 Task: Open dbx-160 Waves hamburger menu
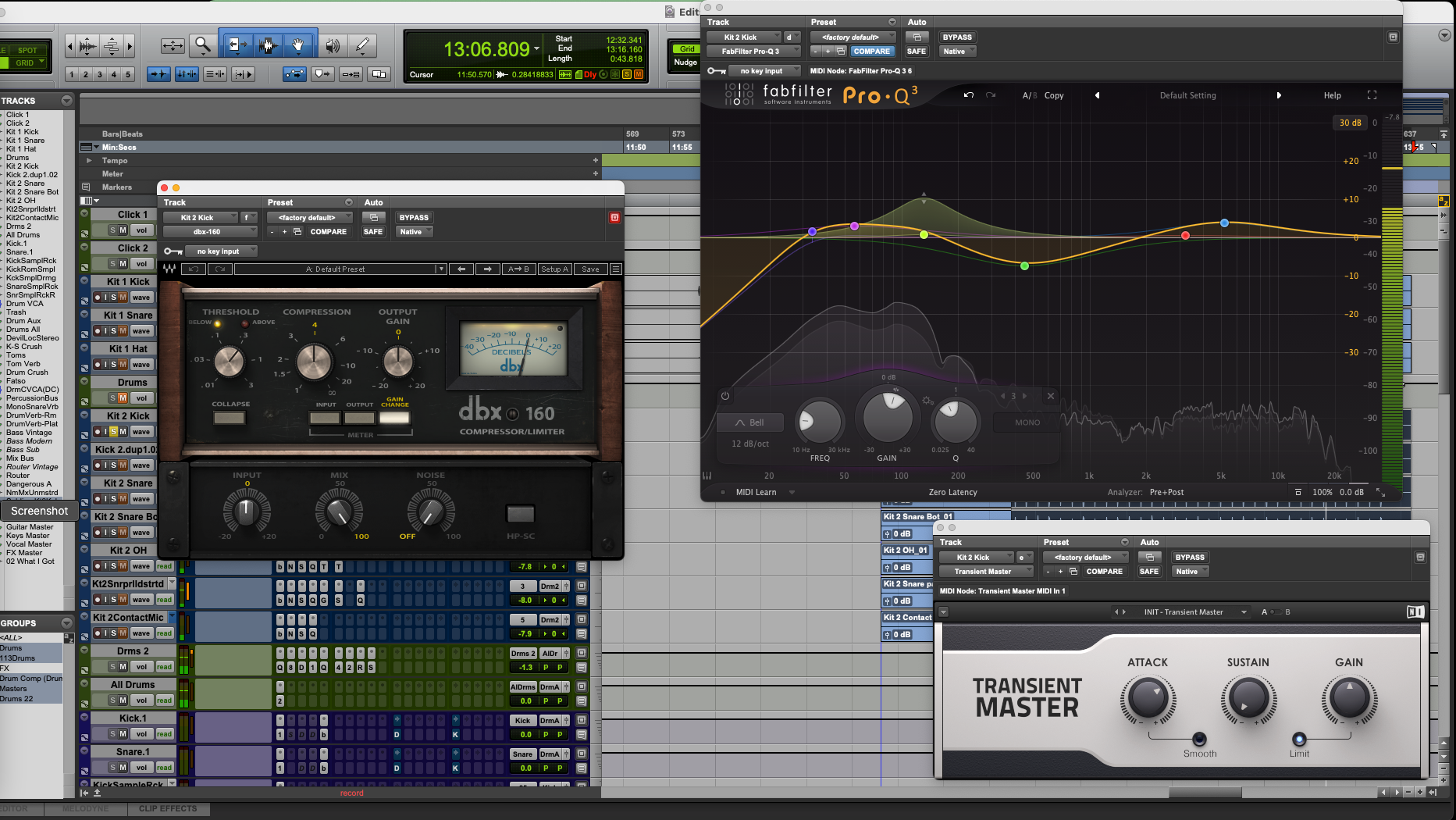(x=616, y=269)
